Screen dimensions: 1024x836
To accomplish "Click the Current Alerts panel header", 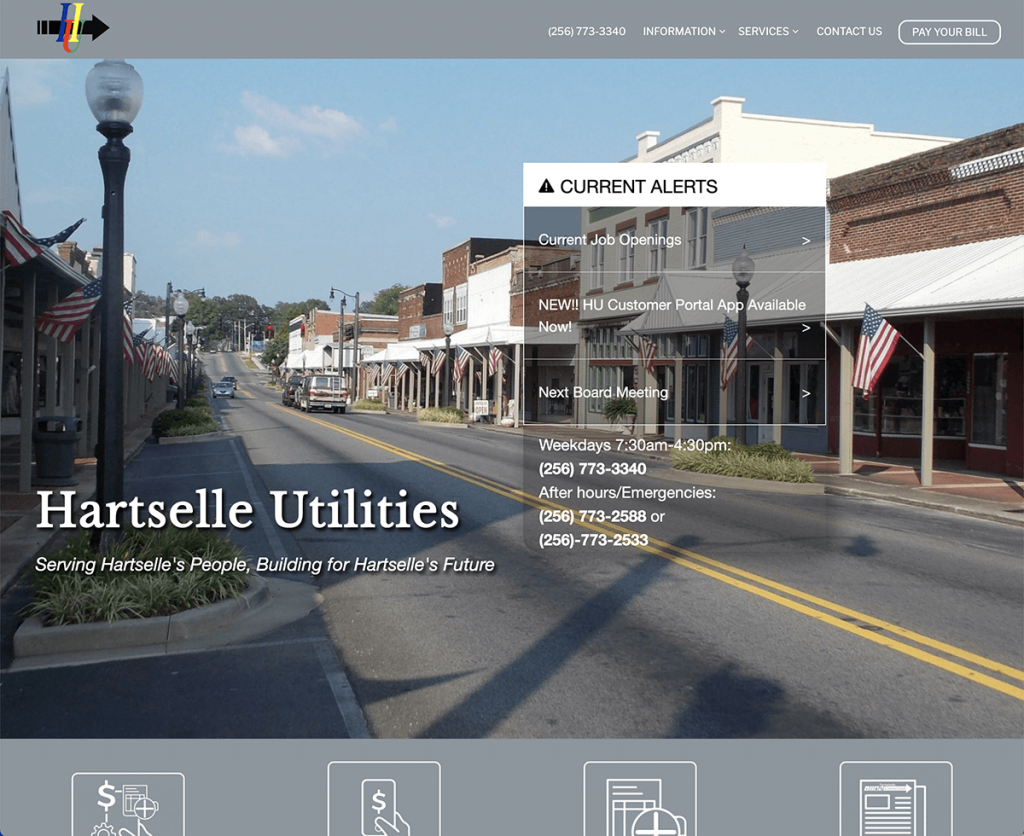I will pos(639,185).
